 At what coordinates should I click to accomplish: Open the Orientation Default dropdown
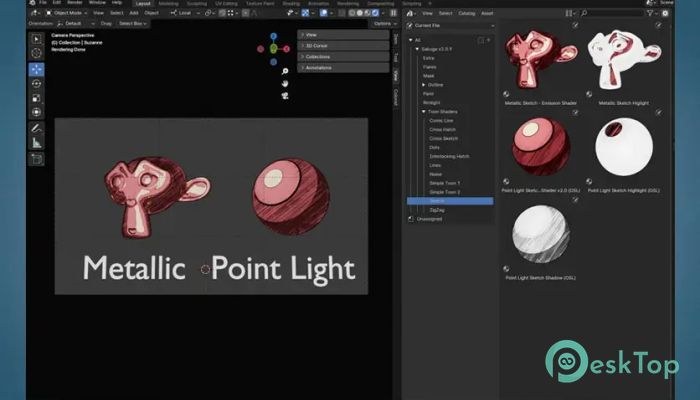76,23
